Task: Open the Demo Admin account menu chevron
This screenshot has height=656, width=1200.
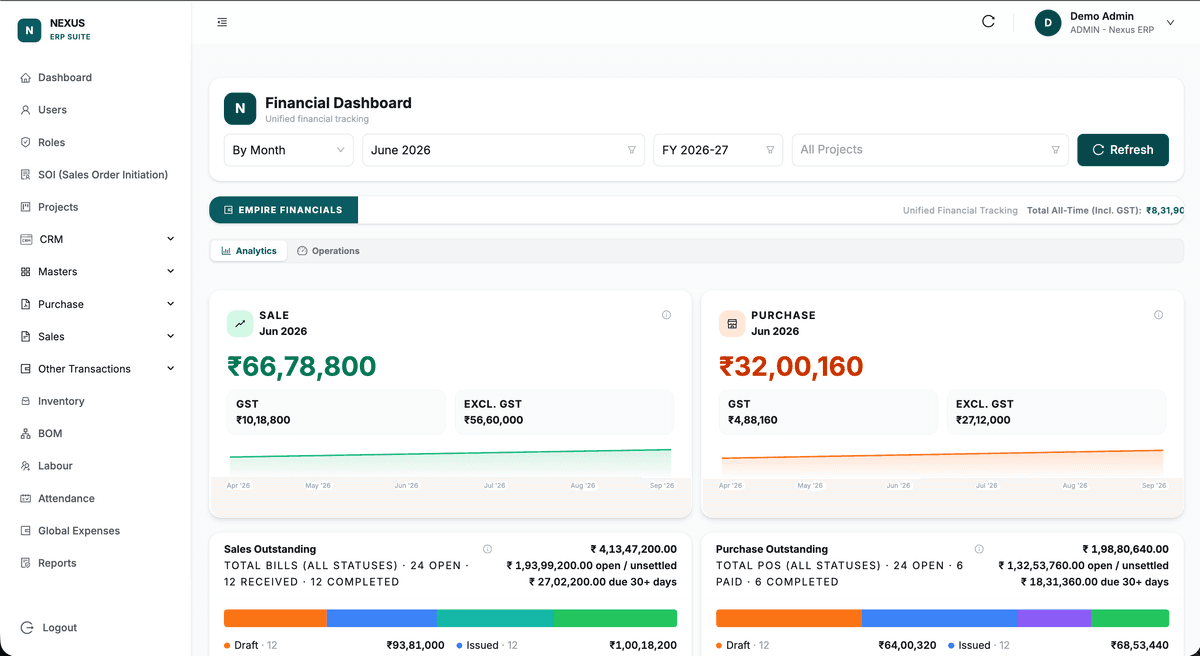Action: (1171, 22)
